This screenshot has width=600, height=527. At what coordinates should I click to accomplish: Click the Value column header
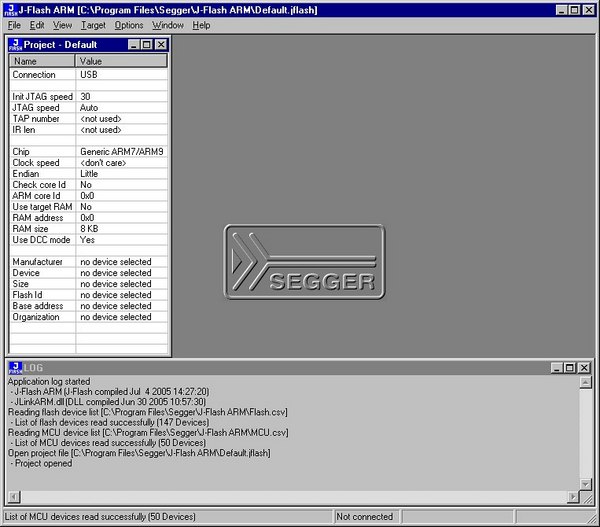(121, 61)
